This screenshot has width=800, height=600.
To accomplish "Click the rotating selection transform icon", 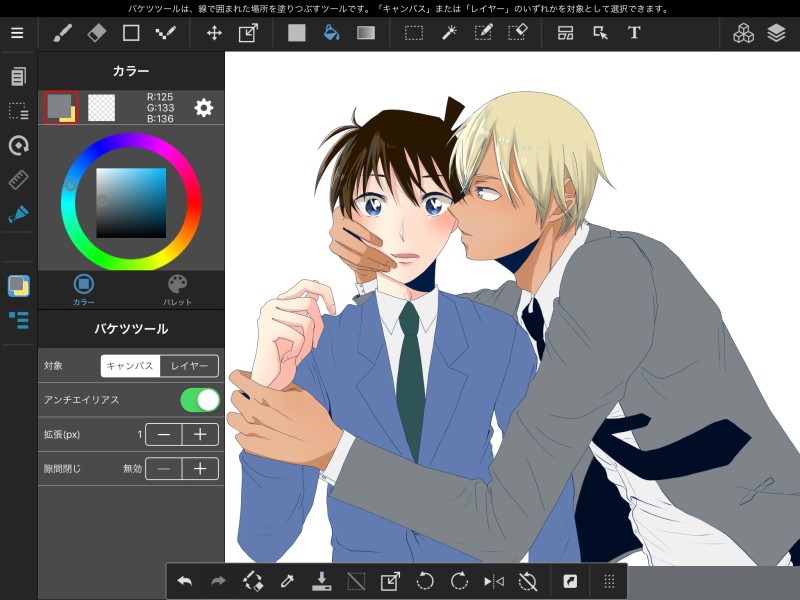I will coord(253,581).
